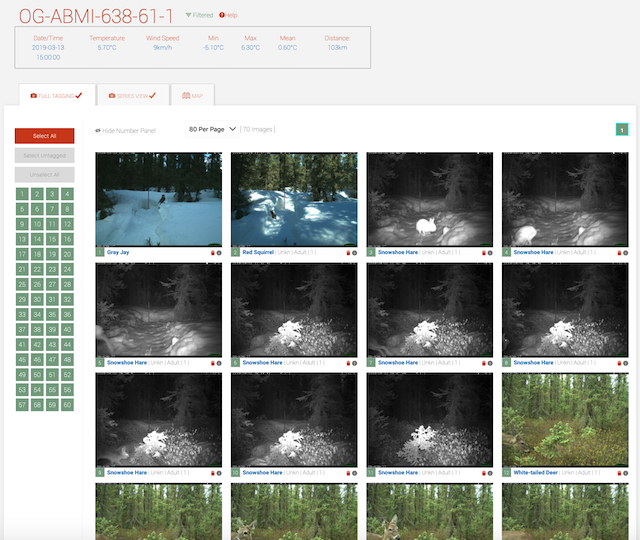Open the Red Squirrel species label link
The height and width of the screenshot is (540, 640).
pyautogui.click(x=258, y=252)
